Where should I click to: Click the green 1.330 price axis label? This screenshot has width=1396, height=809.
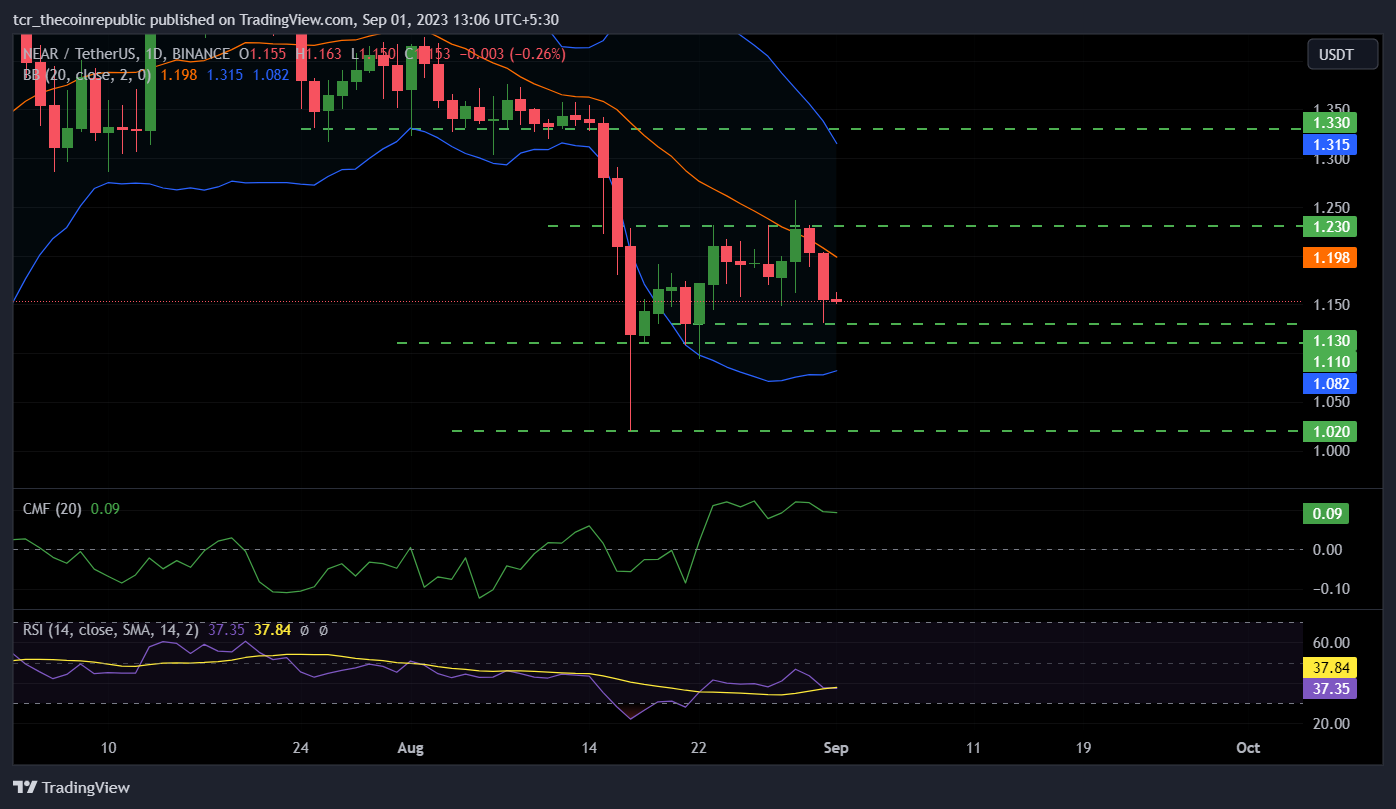point(1329,122)
